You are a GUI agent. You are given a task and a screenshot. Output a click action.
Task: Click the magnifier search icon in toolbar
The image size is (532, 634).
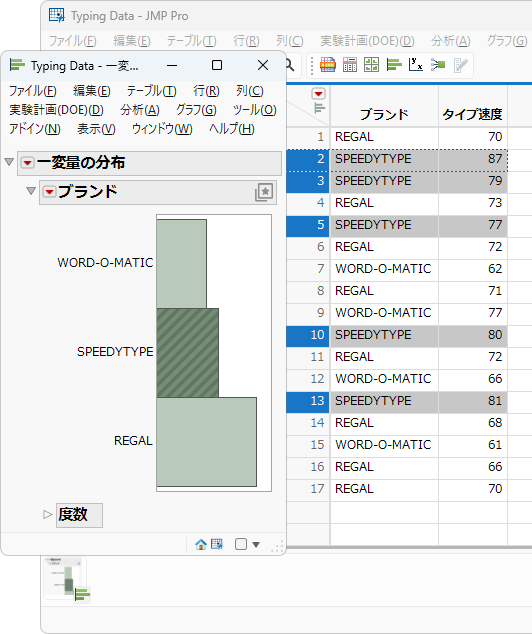[x=289, y=65]
